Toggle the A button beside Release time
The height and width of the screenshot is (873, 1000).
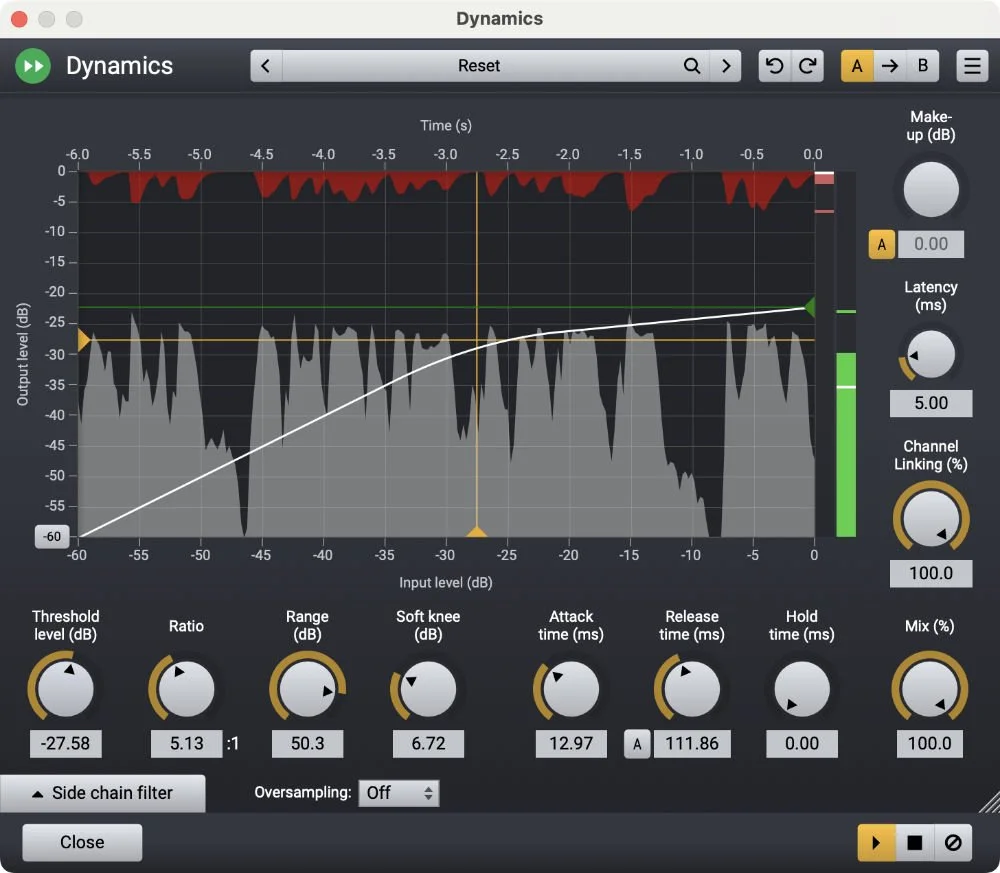tap(637, 743)
